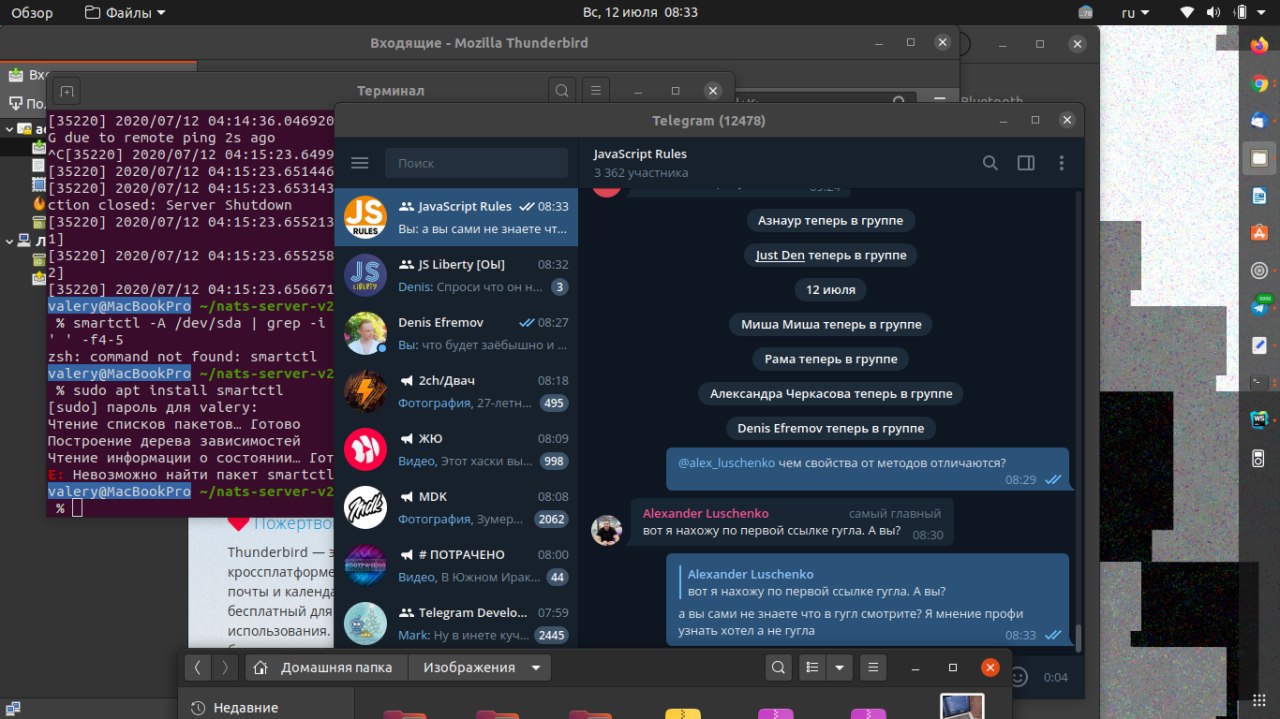Open the # ПОТРАЧЕНО channel
Screen dimensions: 1280x719
pos(456,565)
